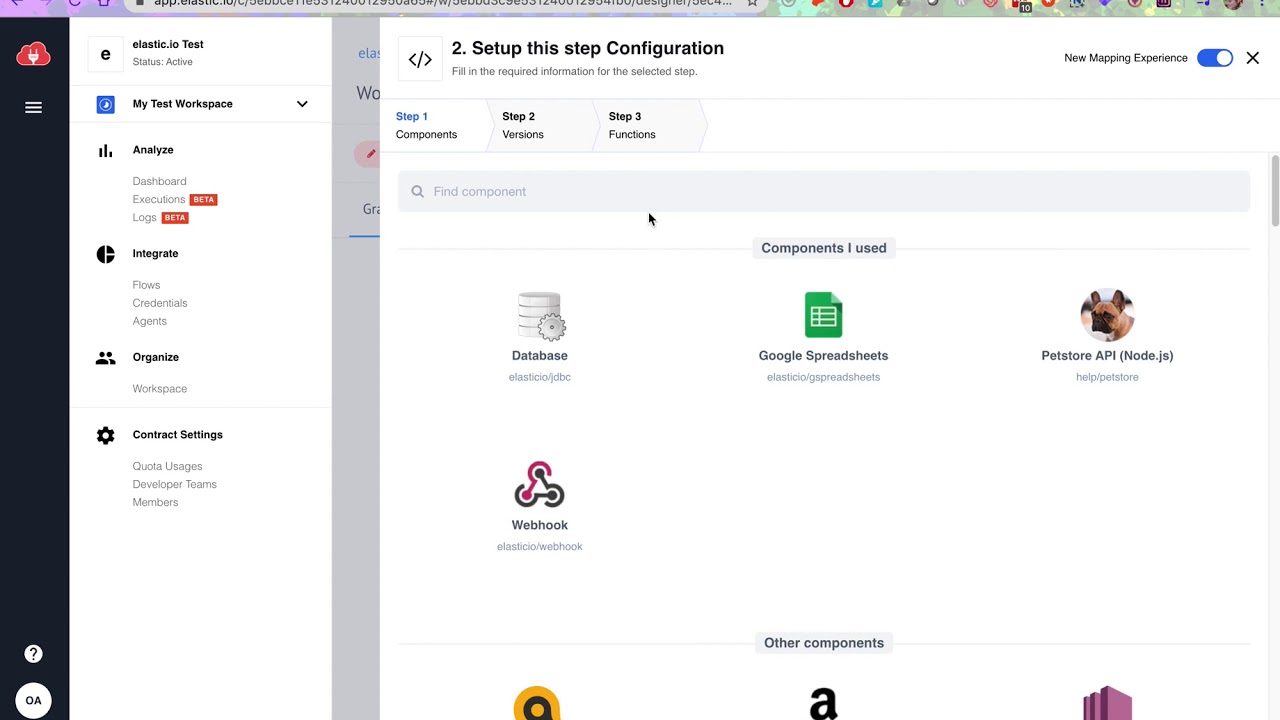Switch to Step 2 Versions tab
This screenshot has height=720, width=1280.
click(x=540, y=125)
